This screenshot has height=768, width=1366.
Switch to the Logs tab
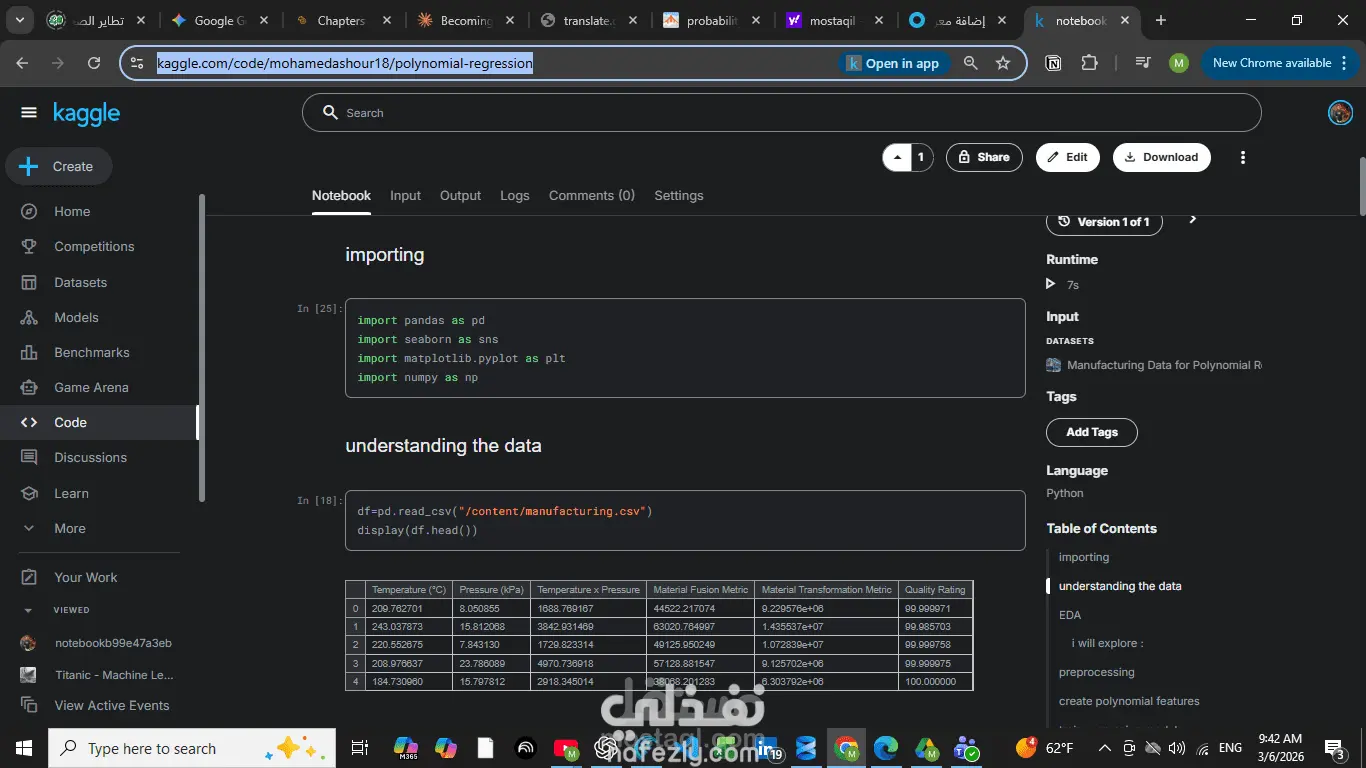tap(515, 196)
